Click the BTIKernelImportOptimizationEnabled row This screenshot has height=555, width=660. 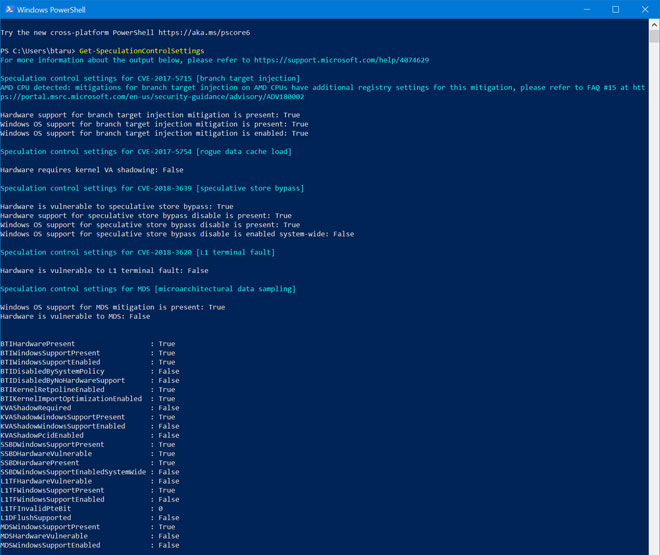tap(88, 399)
